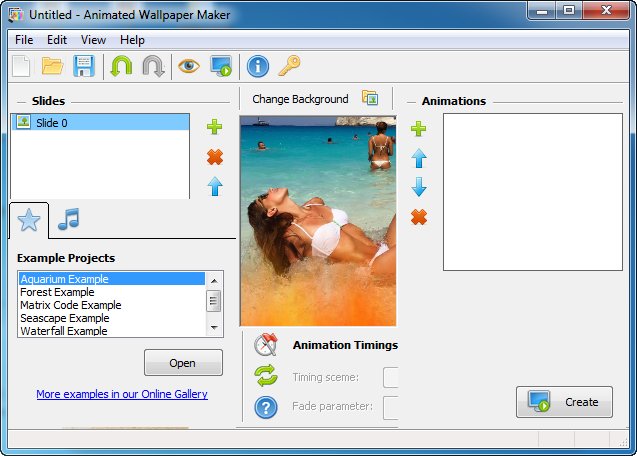
Task: Delete the slide using the orange X
Action: (x=214, y=157)
